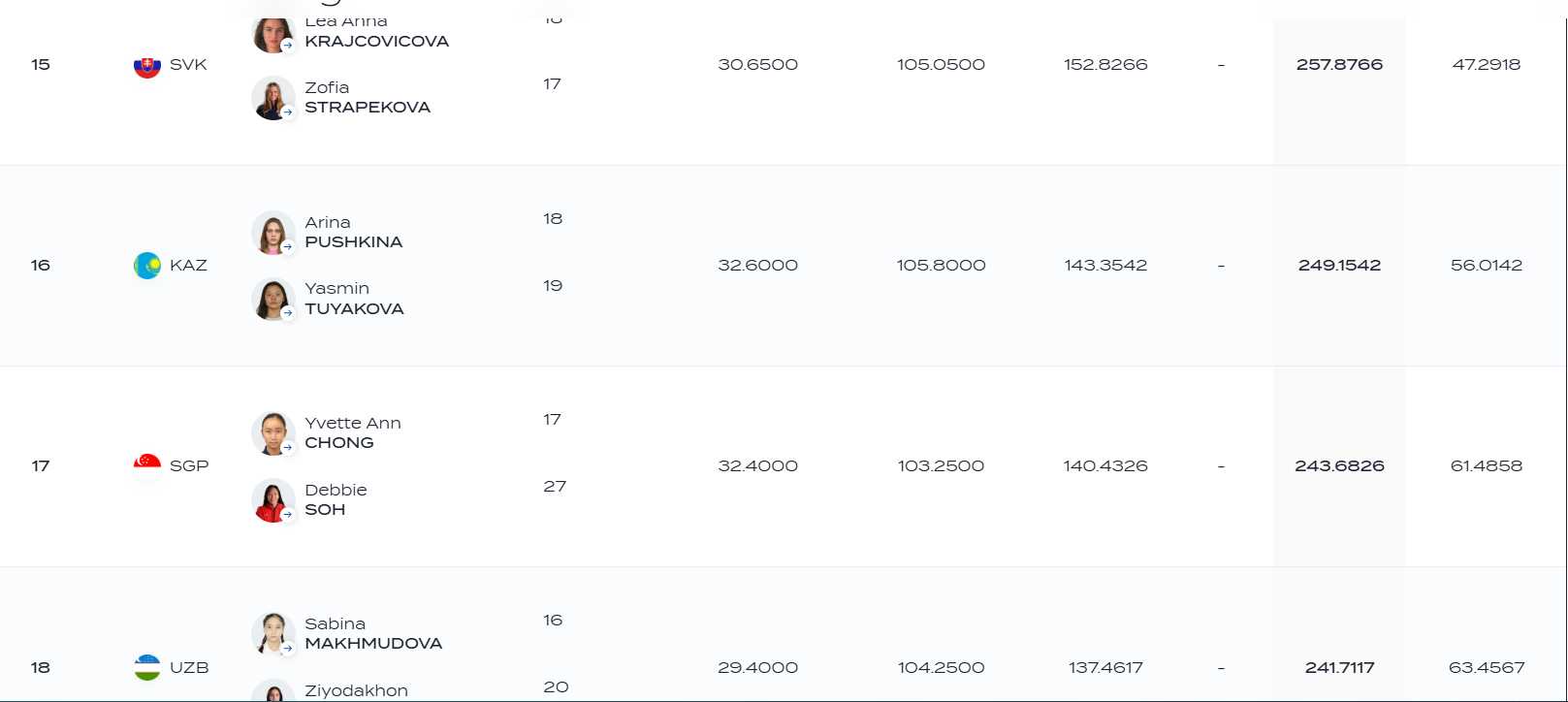Select rank 17 row for Singapore
The image size is (1568, 702).
[x=784, y=466]
